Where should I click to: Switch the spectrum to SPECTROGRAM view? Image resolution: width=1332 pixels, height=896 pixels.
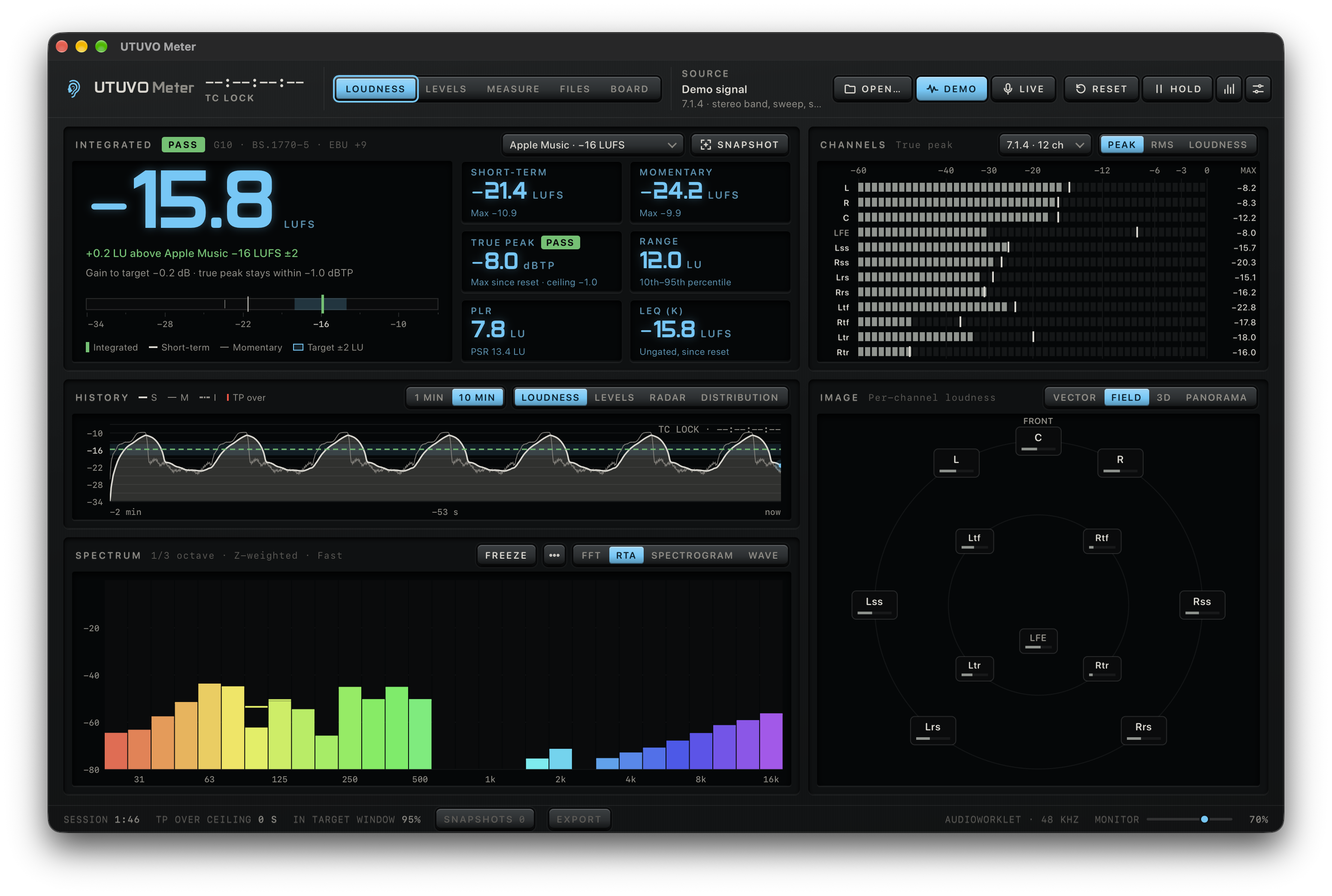pyautogui.click(x=691, y=555)
